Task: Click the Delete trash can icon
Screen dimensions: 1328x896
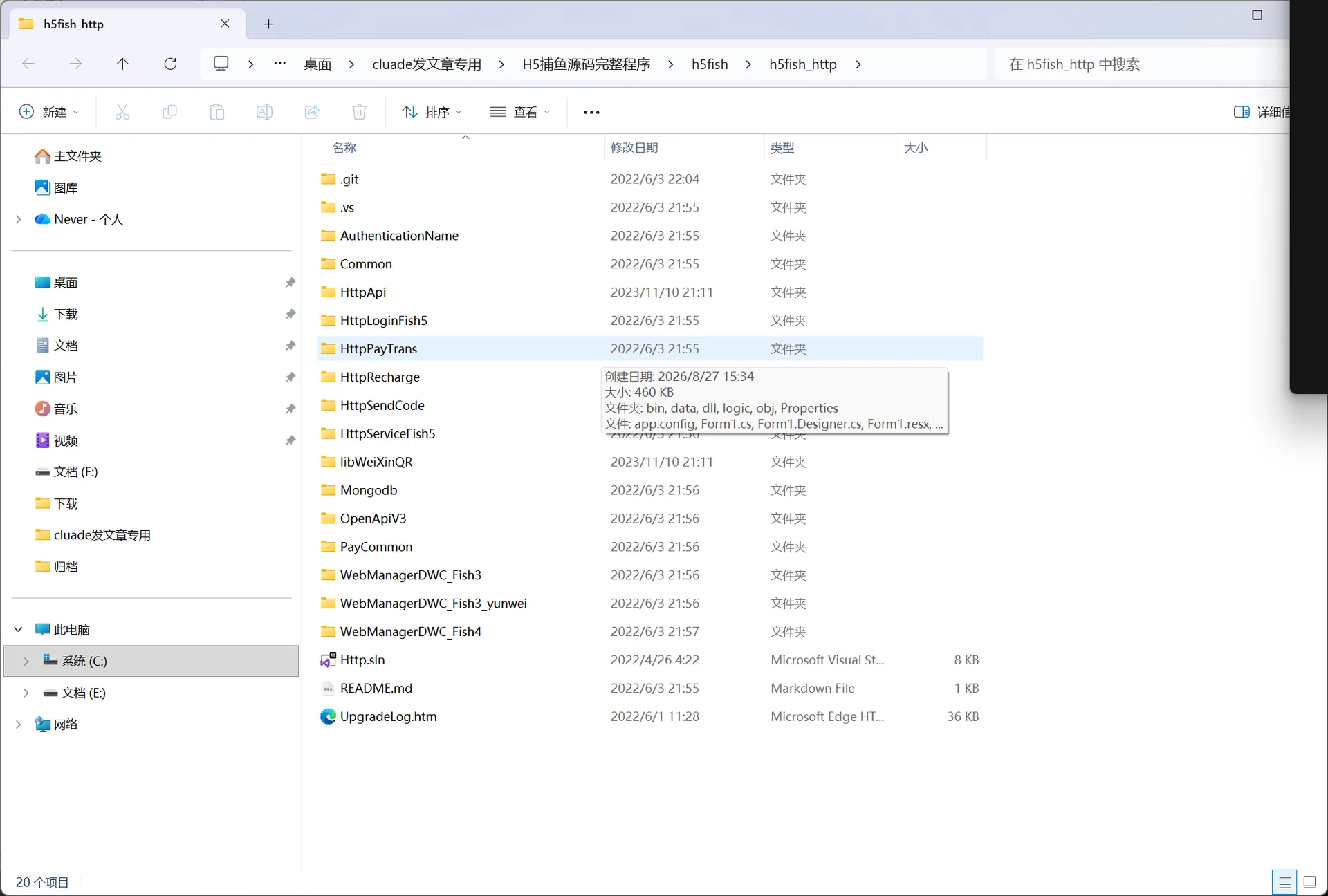Action: (x=359, y=112)
